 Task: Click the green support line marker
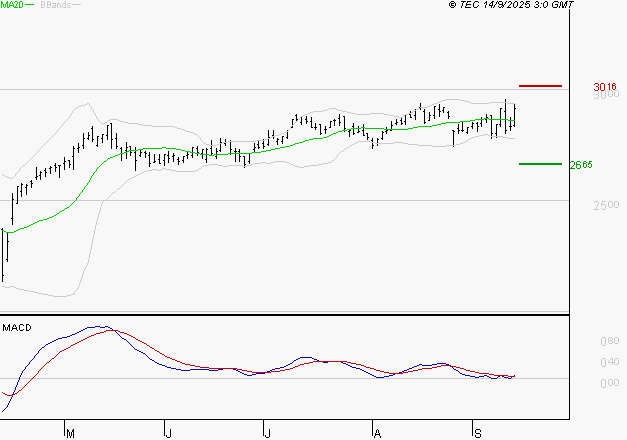click(540, 164)
